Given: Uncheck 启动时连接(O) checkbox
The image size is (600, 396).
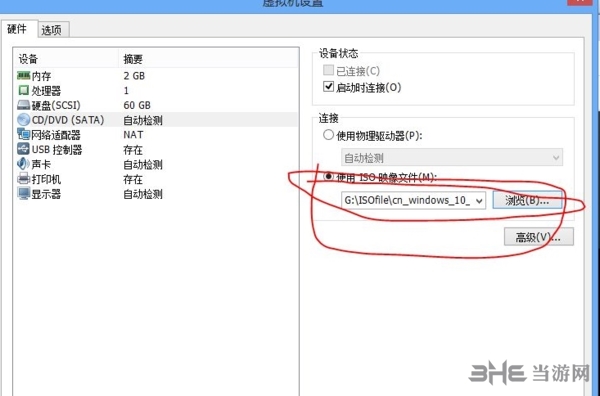Looking at the screenshot, I should tap(328, 86).
